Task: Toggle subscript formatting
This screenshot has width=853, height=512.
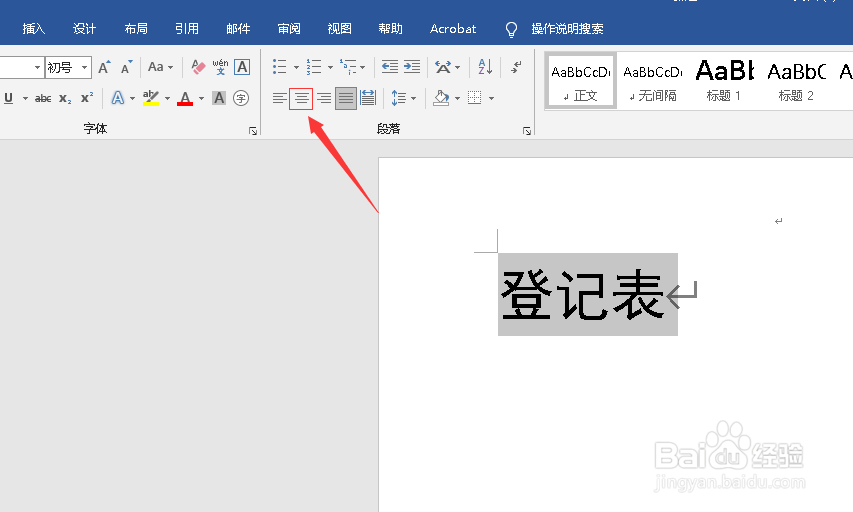Action: 65,98
